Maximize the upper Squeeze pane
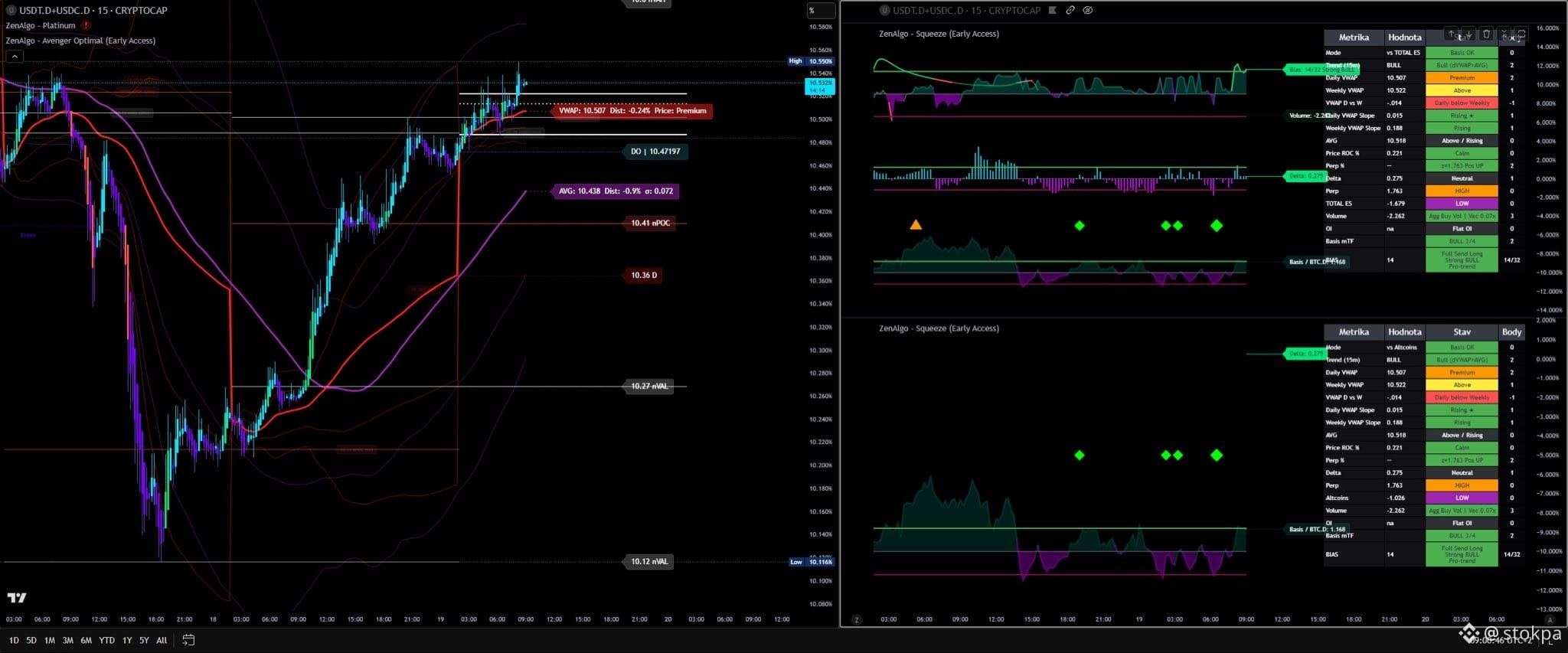The image size is (1568, 653). pos(1521,34)
